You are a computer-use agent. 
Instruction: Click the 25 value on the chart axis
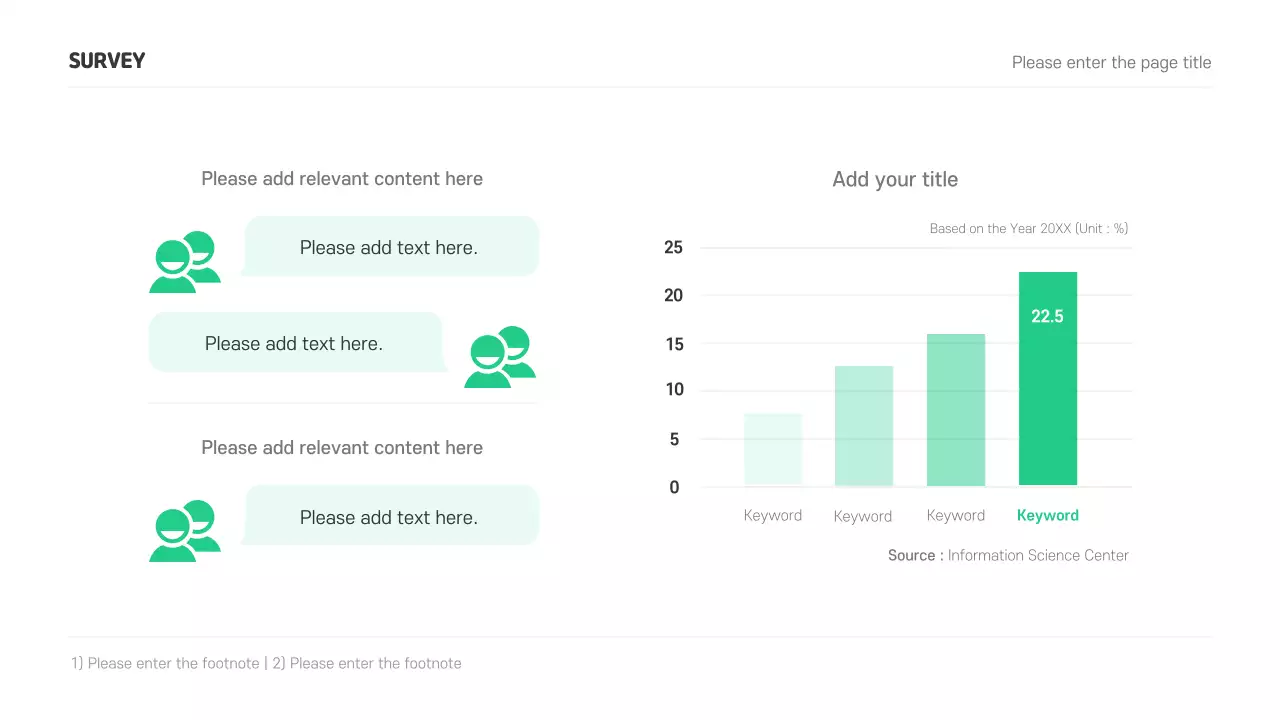click(x=673, y=248)
